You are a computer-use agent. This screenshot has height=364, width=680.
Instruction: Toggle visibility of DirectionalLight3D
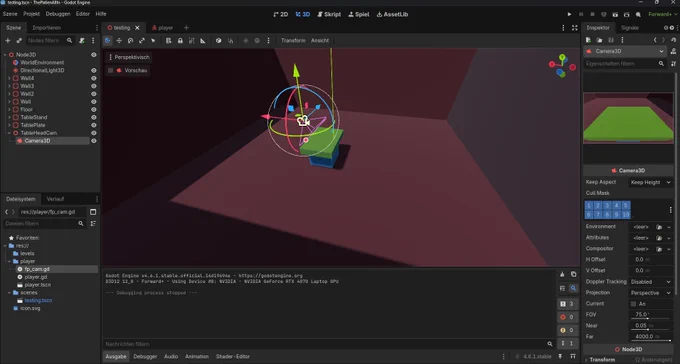(x=93, y=70)
